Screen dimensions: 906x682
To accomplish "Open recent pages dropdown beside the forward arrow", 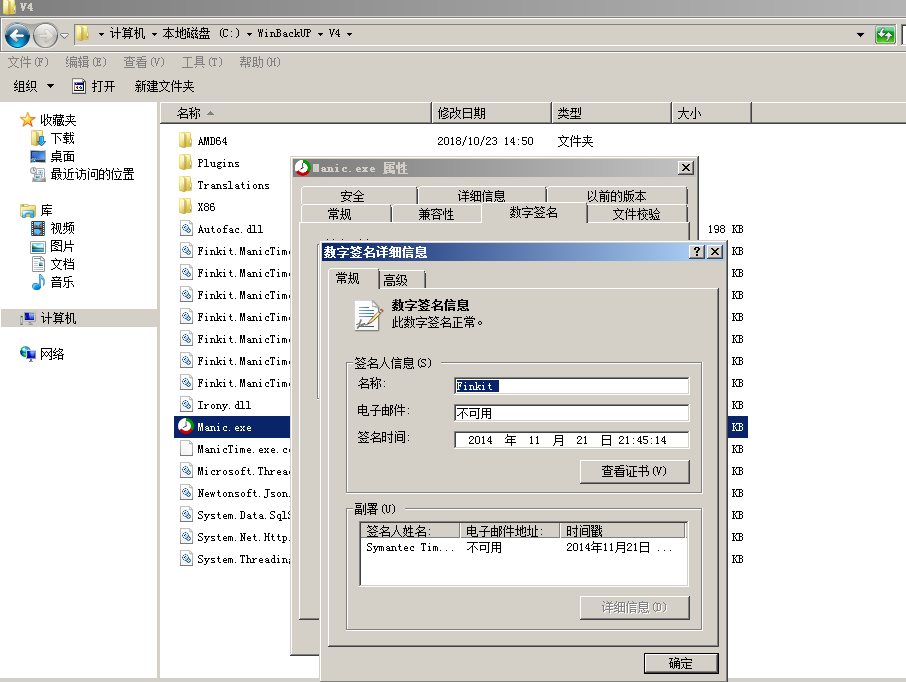I will pos(64,35).
